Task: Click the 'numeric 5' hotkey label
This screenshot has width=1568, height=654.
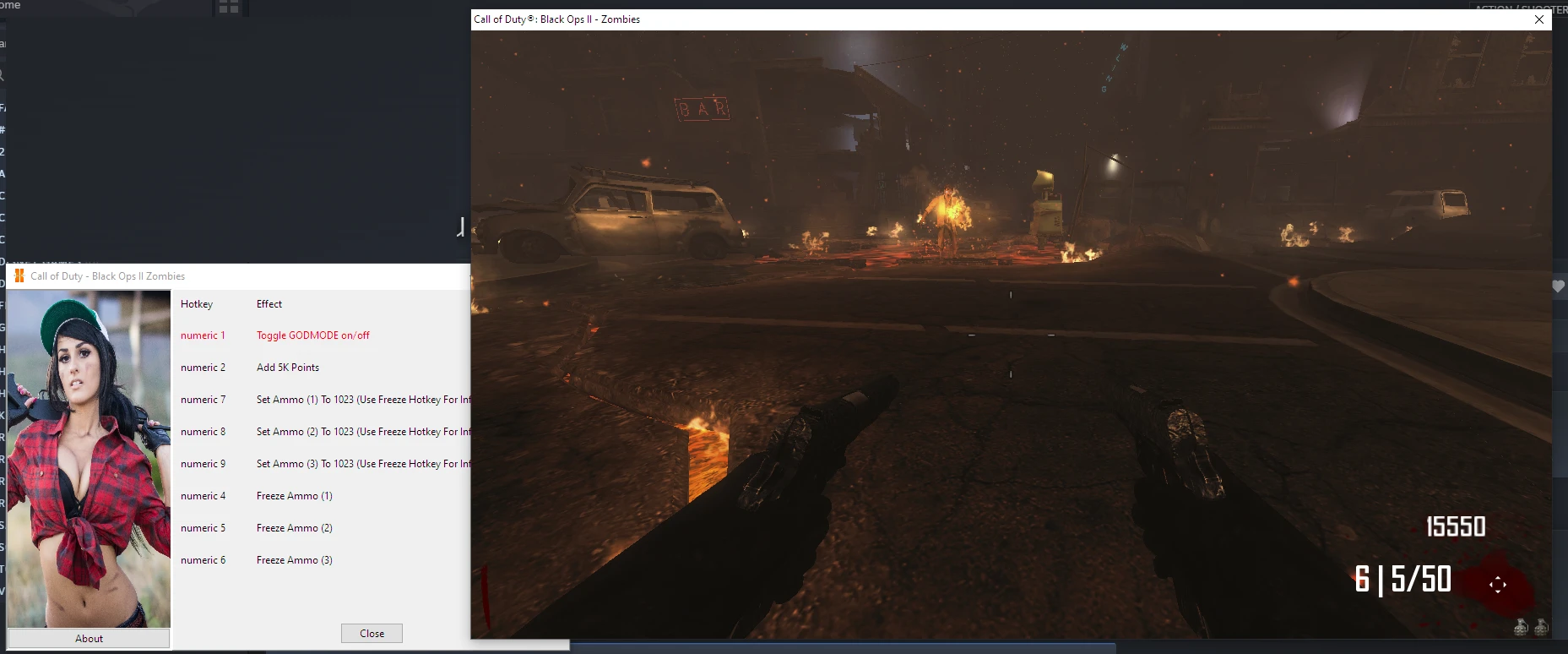Action: pyautogui.click(x=203, y=528)
